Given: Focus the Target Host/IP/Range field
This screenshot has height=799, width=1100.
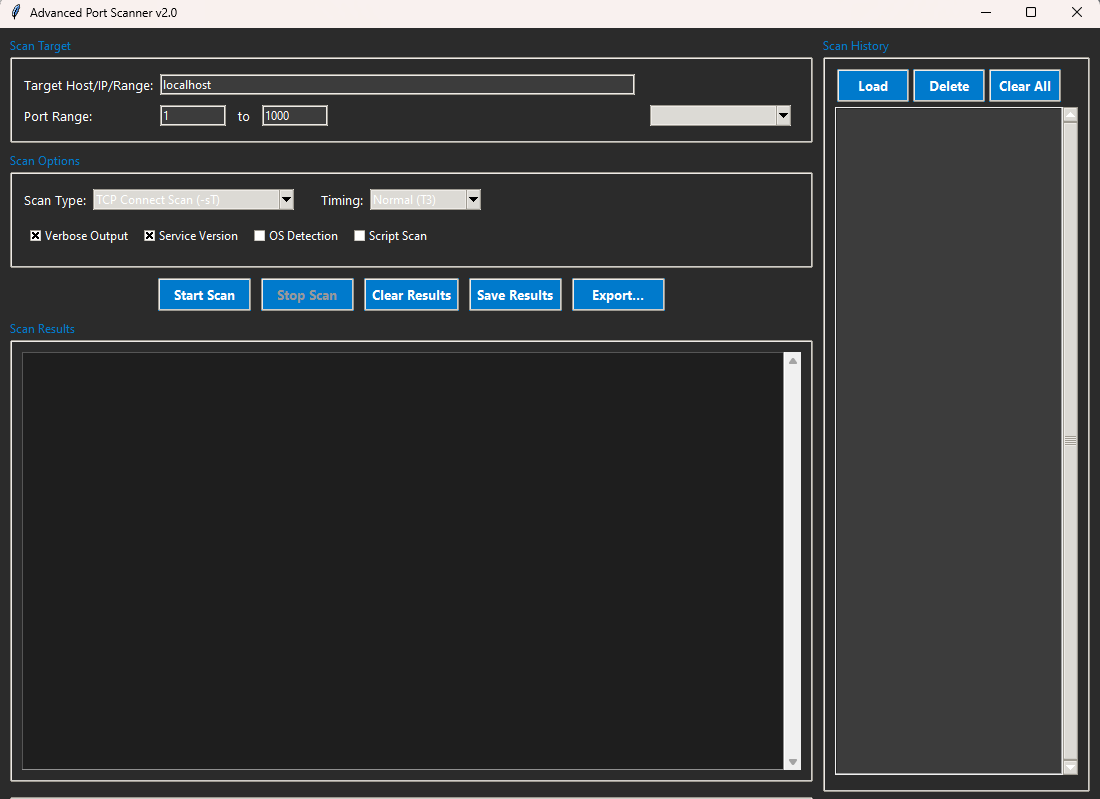Looking at the screenshot, I should (x=397, y=85).
